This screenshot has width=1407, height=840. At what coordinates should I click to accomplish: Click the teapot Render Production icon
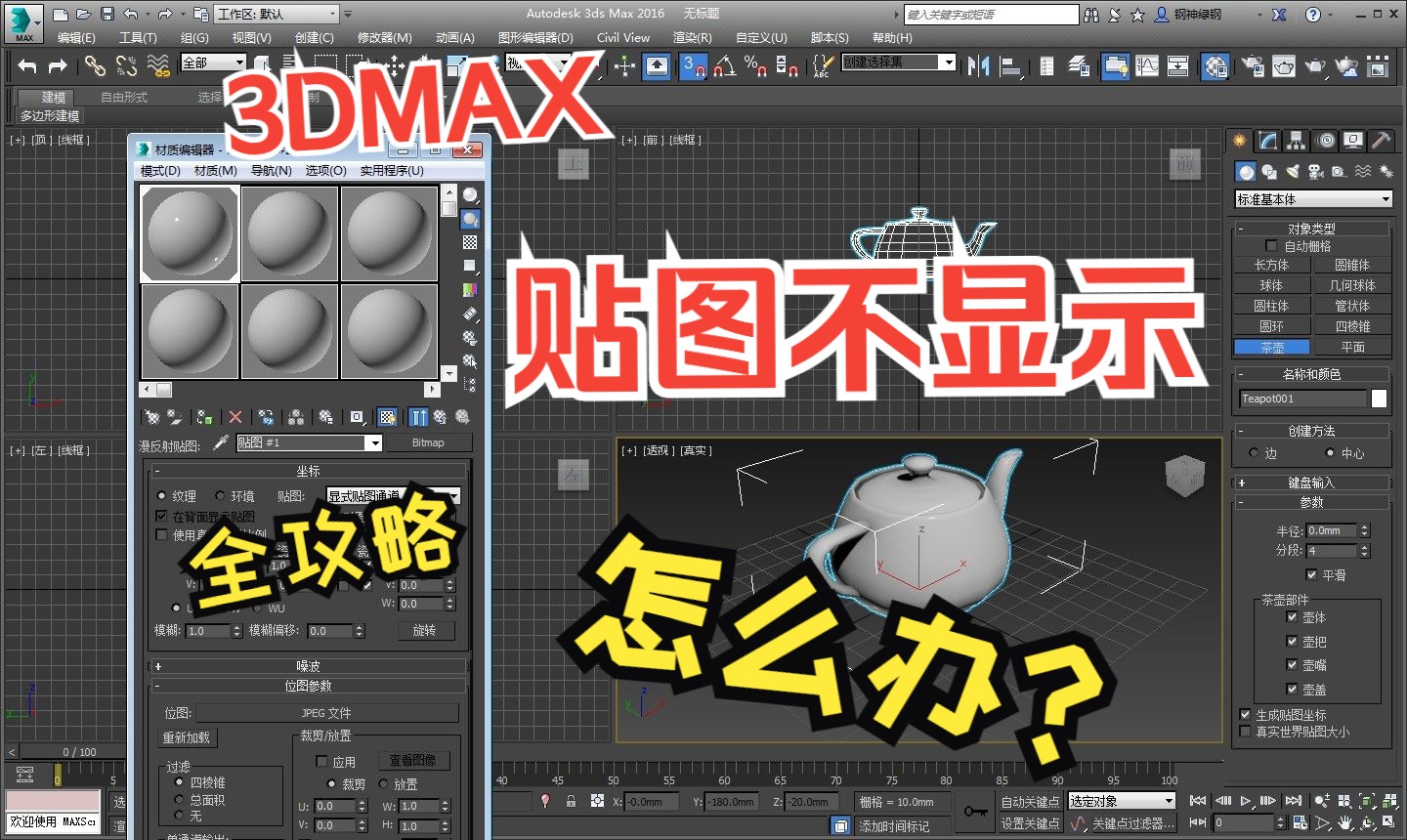[x=1315, y=65]
